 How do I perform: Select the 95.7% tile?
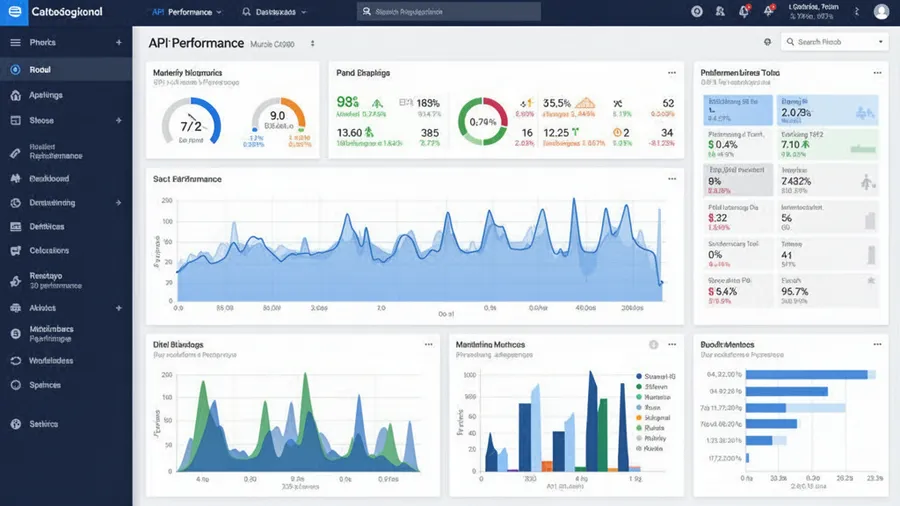(828, 291)
